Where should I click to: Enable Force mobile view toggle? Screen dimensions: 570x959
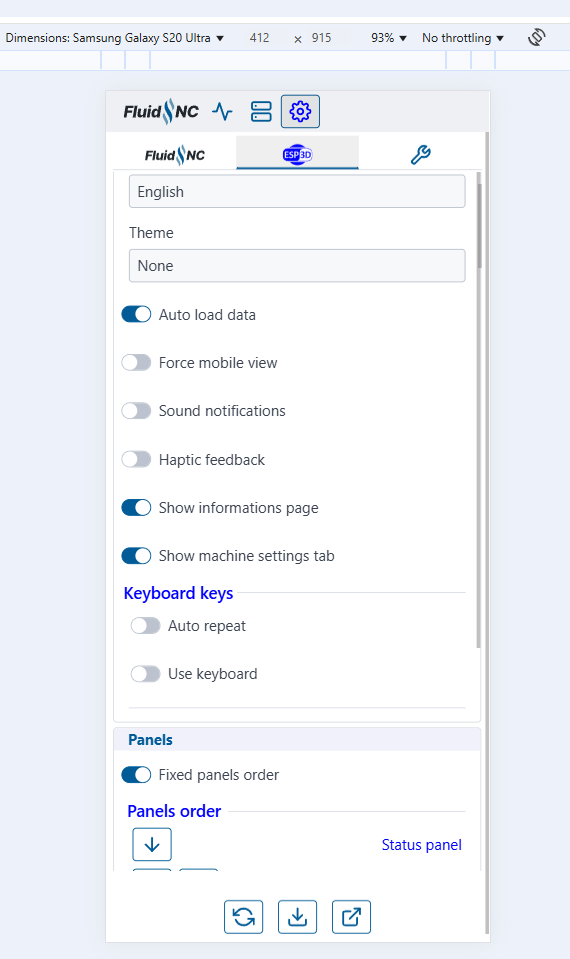pos(136,363)
